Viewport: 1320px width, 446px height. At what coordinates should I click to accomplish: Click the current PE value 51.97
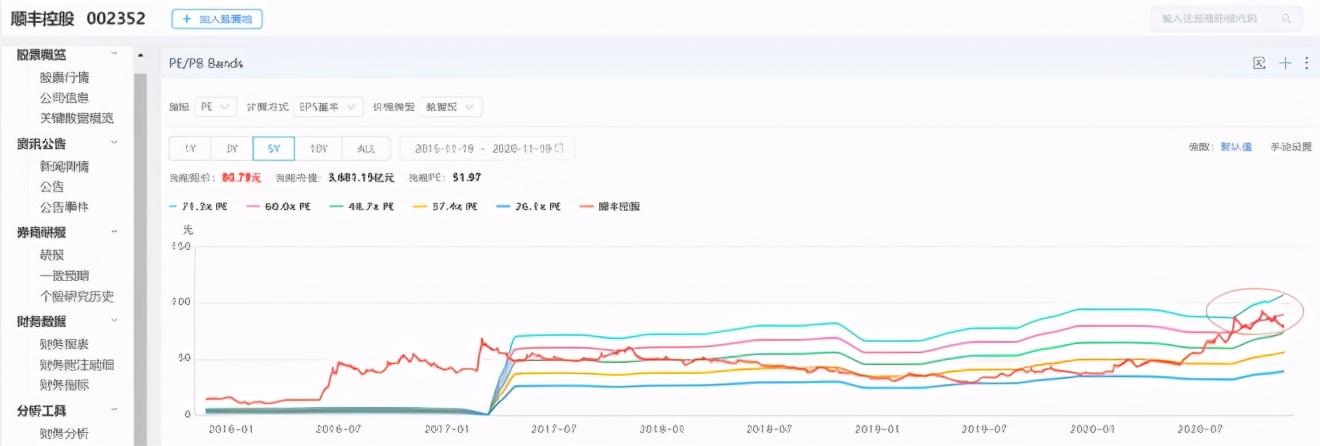(467, 177)
